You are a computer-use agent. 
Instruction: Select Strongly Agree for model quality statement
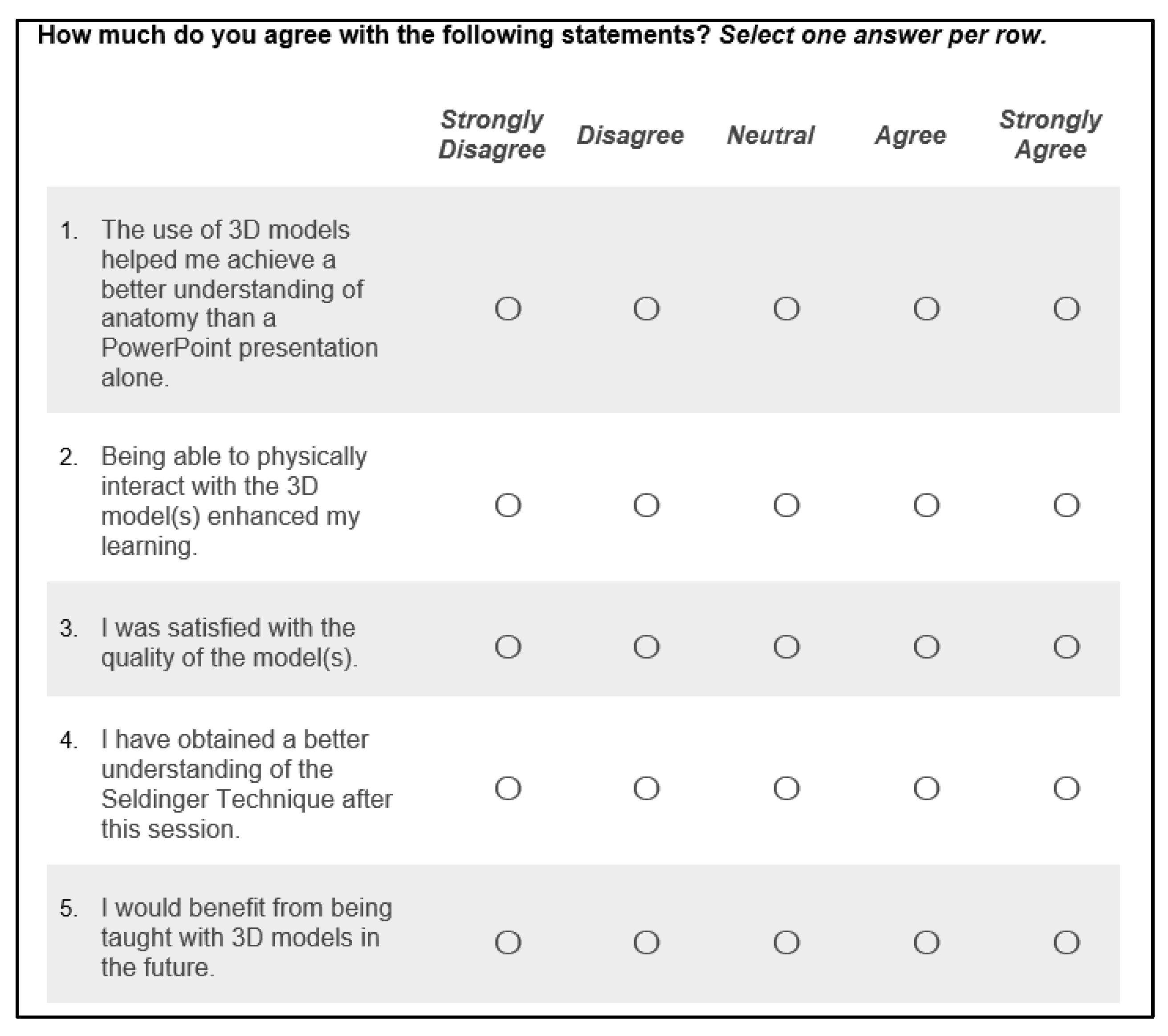point(1066,647)
